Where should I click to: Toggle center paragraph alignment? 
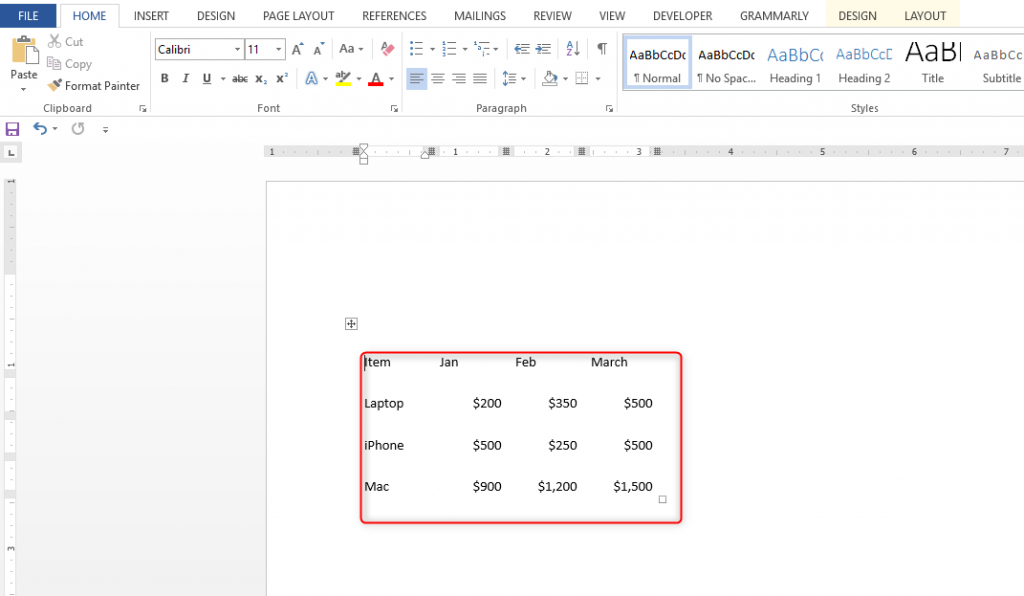point(437,78)
